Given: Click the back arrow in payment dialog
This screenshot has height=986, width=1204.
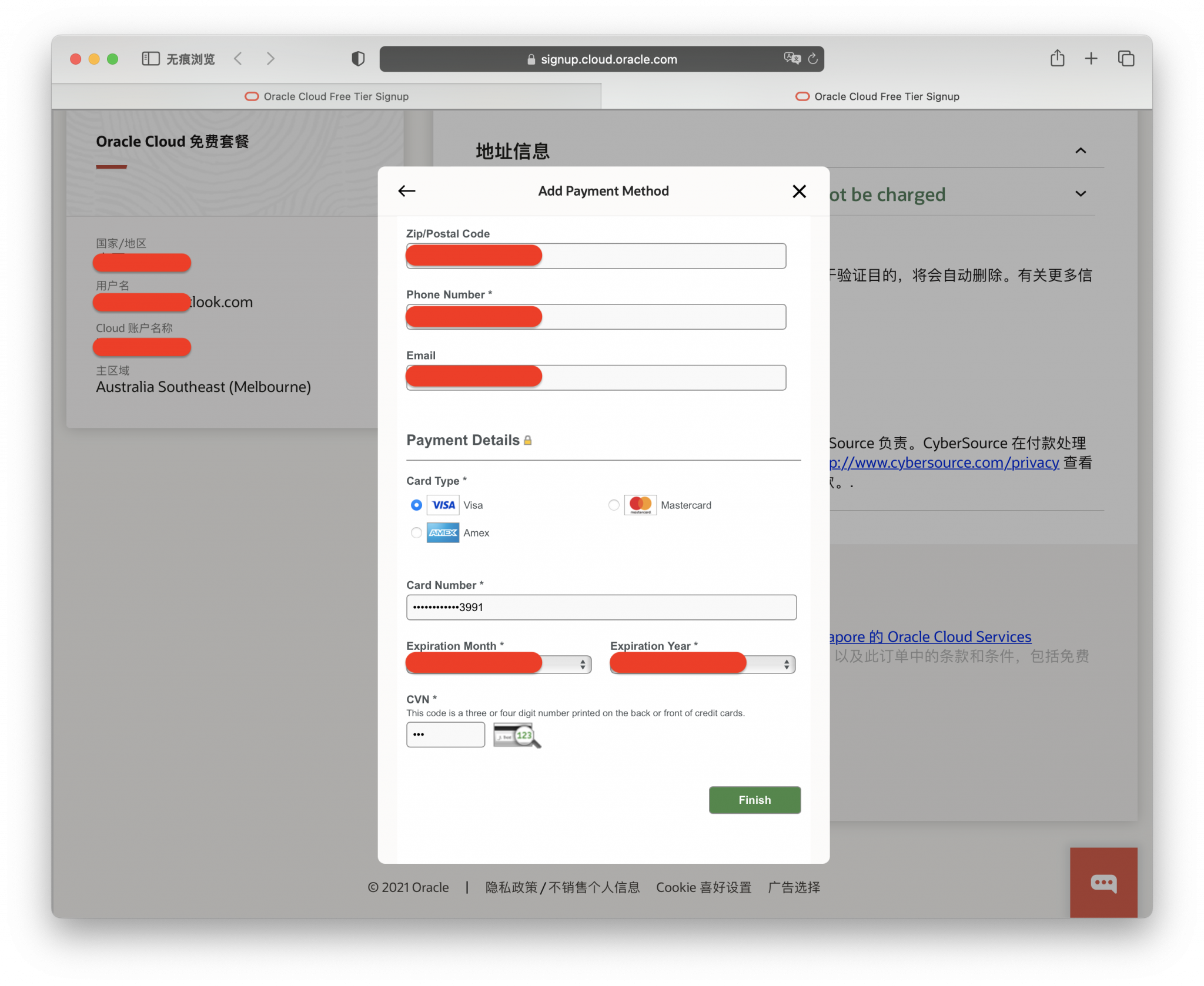Looking at the screenshot, I should pyautogui.click(x=407, y=191).
